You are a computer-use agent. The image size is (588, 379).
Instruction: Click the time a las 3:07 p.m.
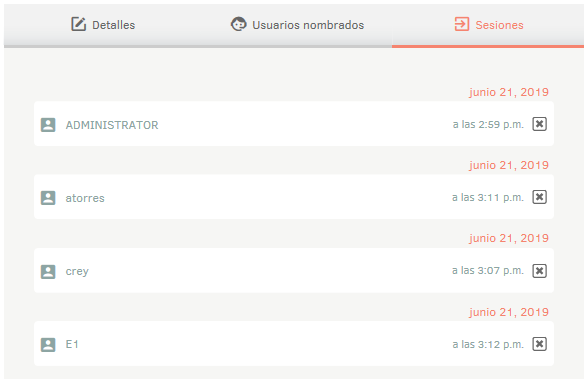point(488,271)
